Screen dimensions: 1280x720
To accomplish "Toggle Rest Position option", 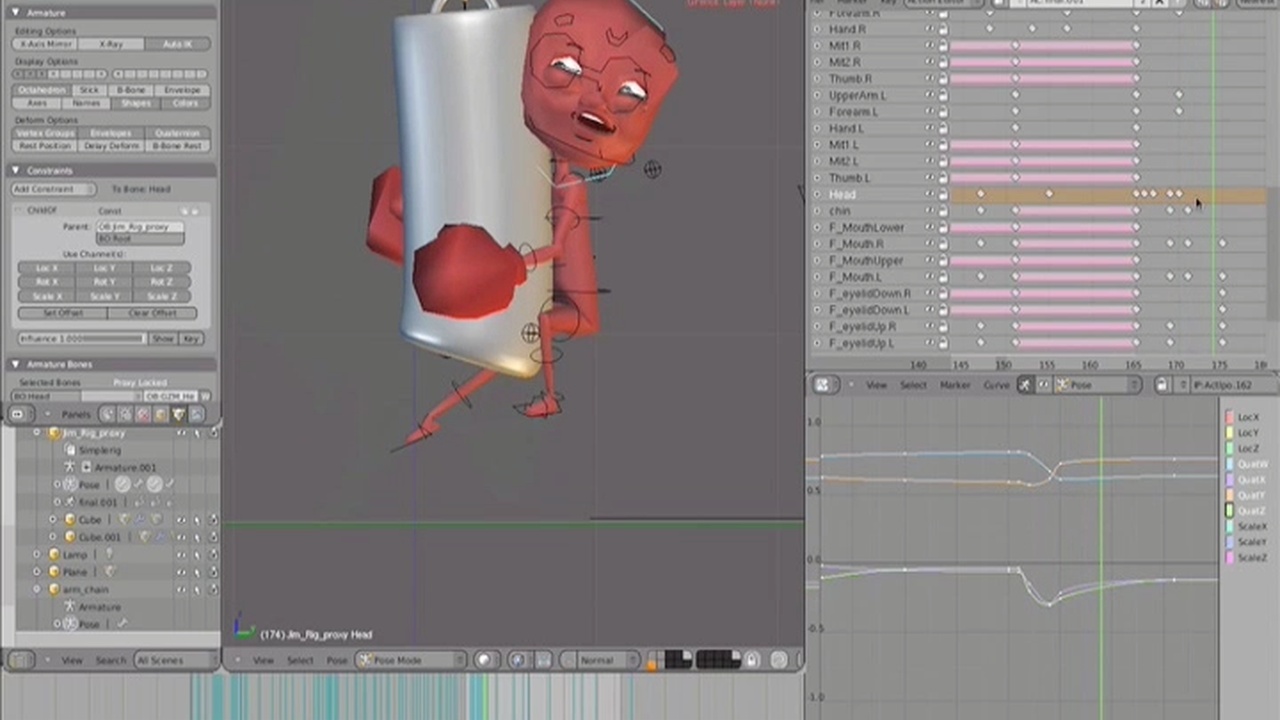I will [x=45, y=146].
